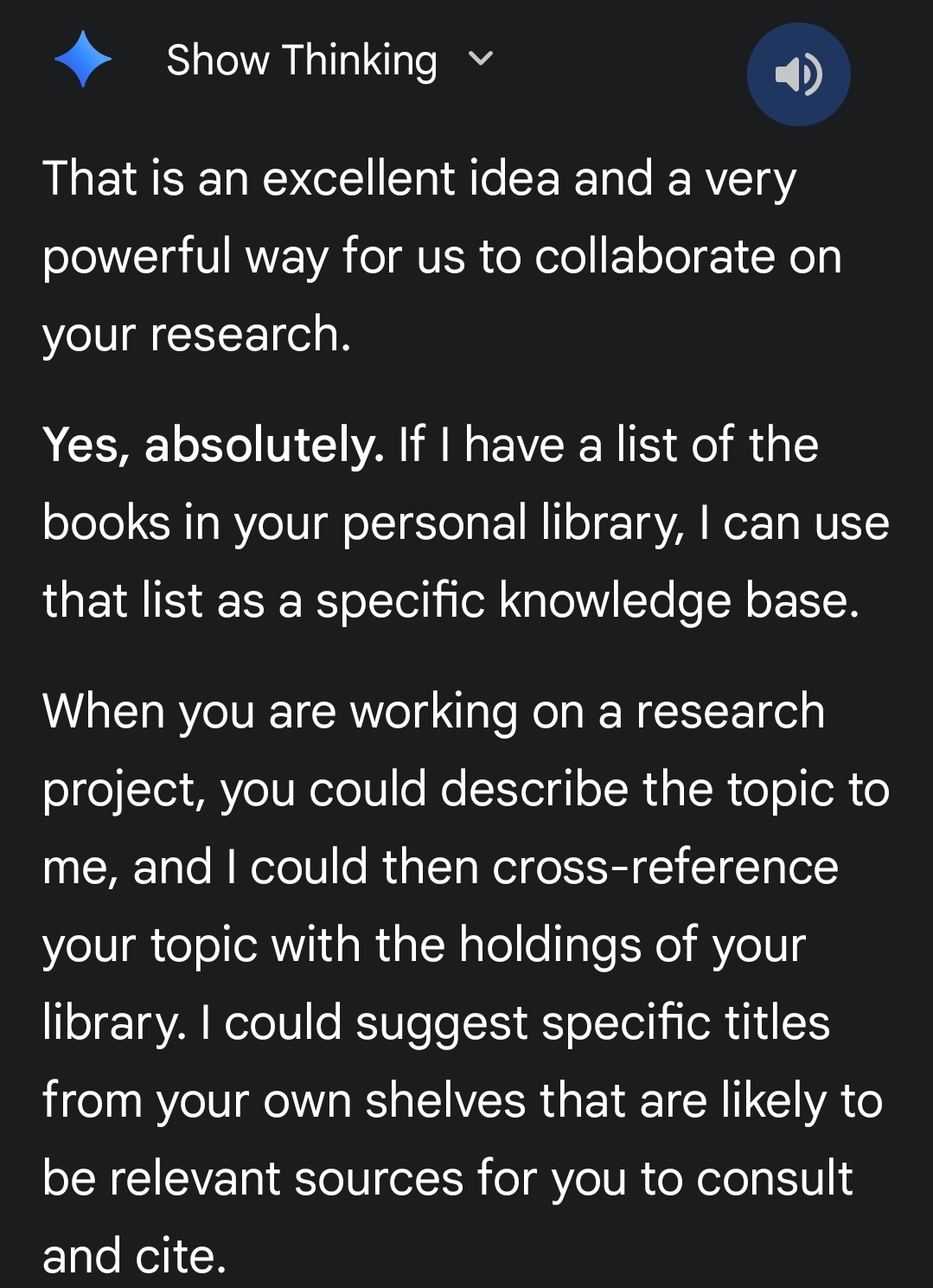Click the word "holdings" in third paragraph

pos(549,945)
